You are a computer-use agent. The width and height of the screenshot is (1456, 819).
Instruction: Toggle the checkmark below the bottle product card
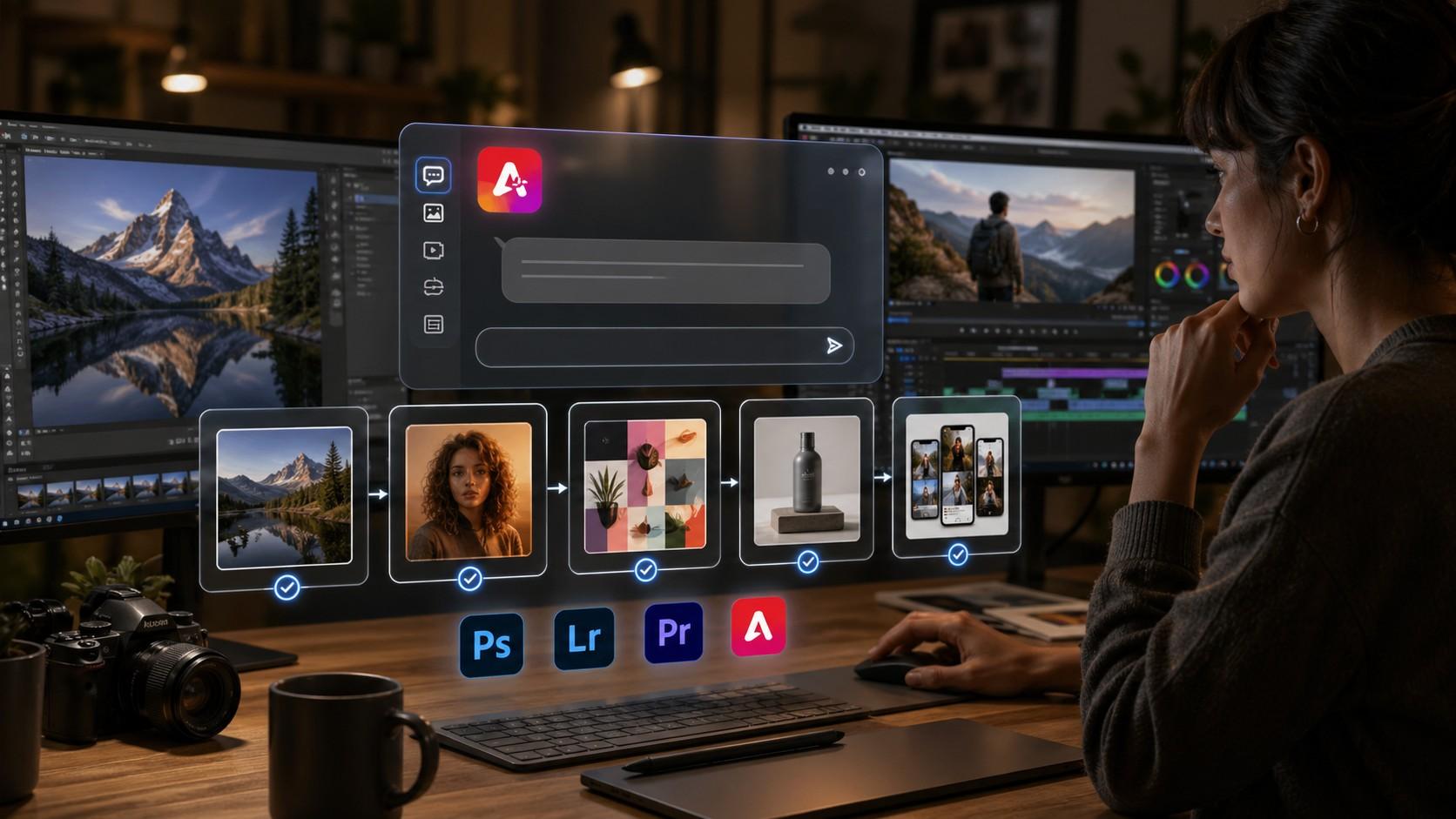click(808, 562)
